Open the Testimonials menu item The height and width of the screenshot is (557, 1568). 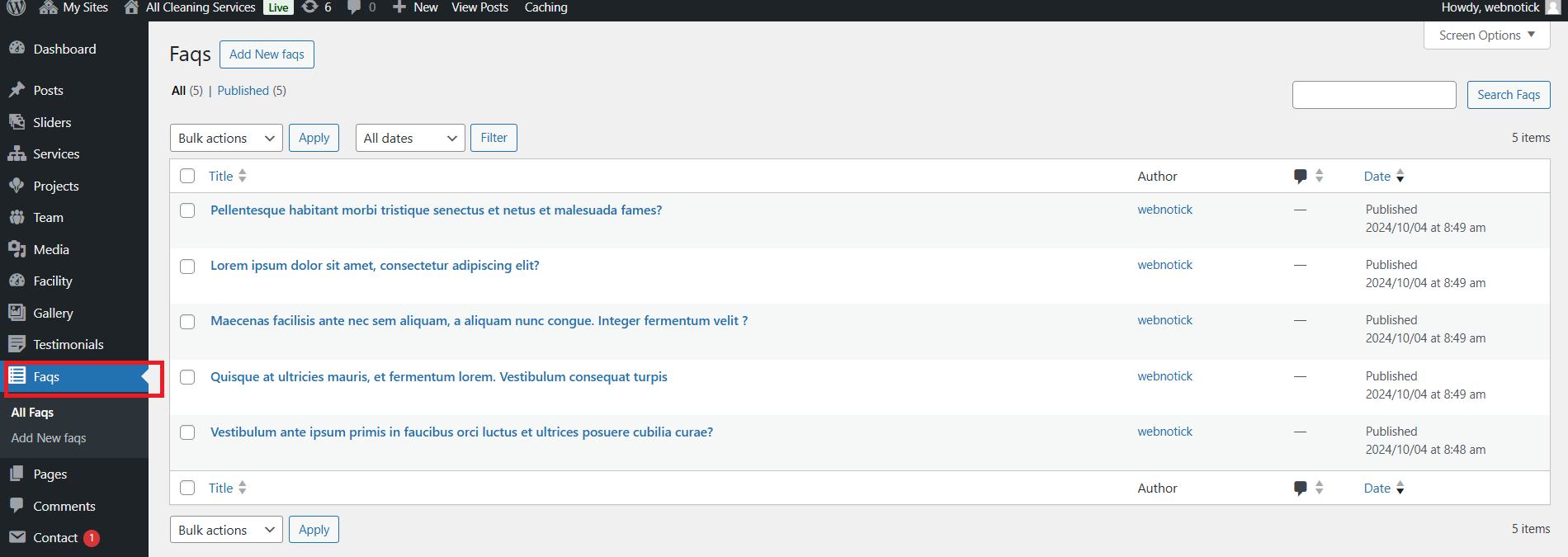click(x=68, y=344)
